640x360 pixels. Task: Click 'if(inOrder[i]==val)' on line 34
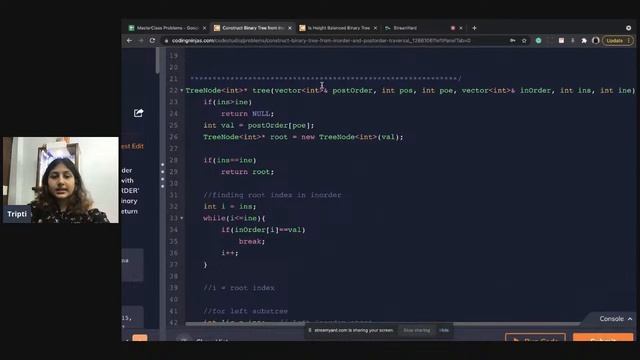[263, 230]
